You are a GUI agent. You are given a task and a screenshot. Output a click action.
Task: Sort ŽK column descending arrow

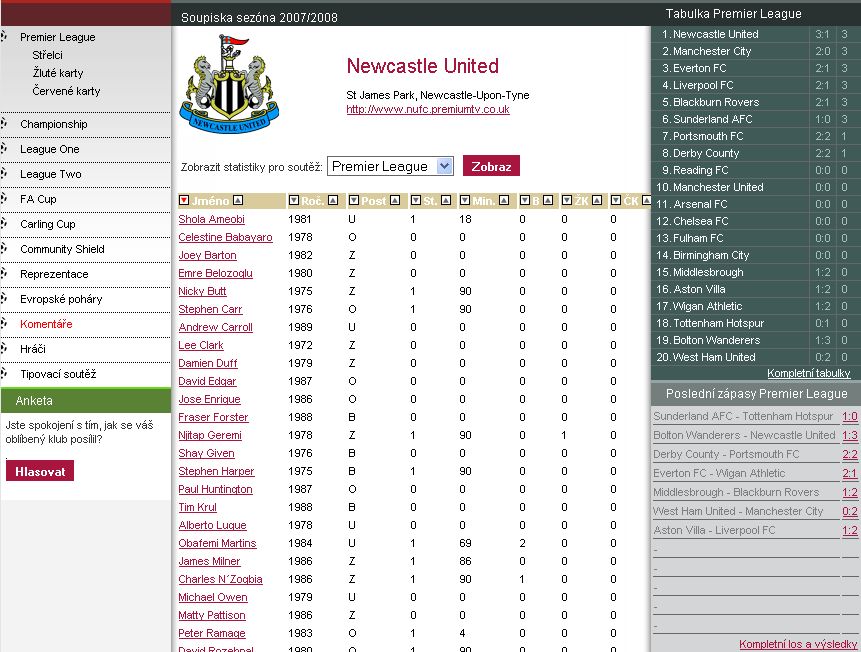pyautogui.click(x=567, y=200)
